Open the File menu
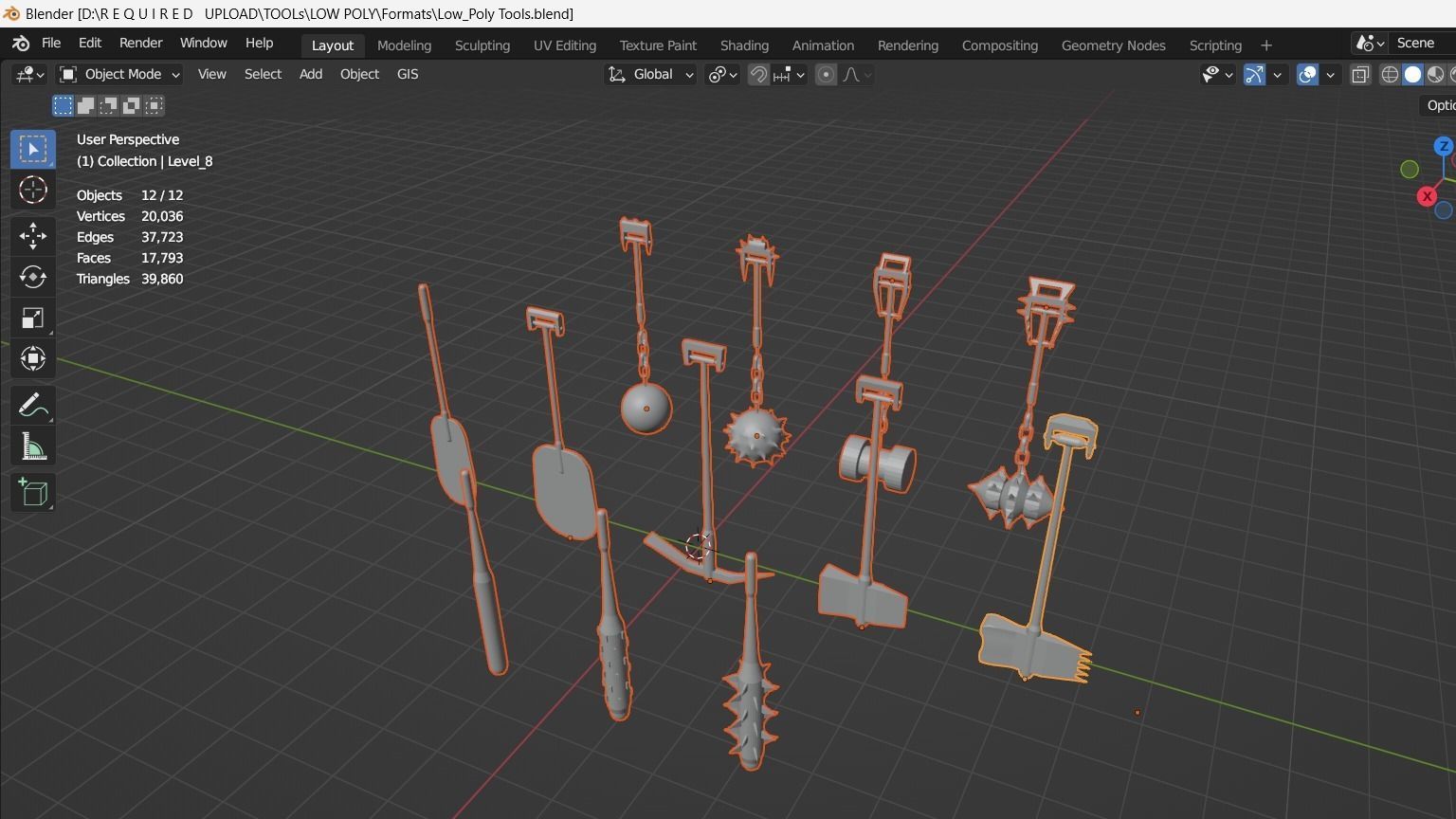1456x819 pixels. click(x=51, y=44)
